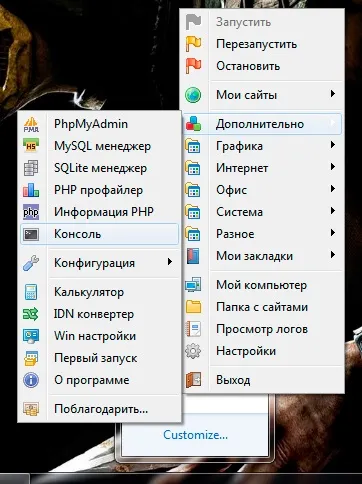Click the yellow folder icon for Папка с сайтами
Viewport: 362px width, 484px height.
tap(193, 307)
